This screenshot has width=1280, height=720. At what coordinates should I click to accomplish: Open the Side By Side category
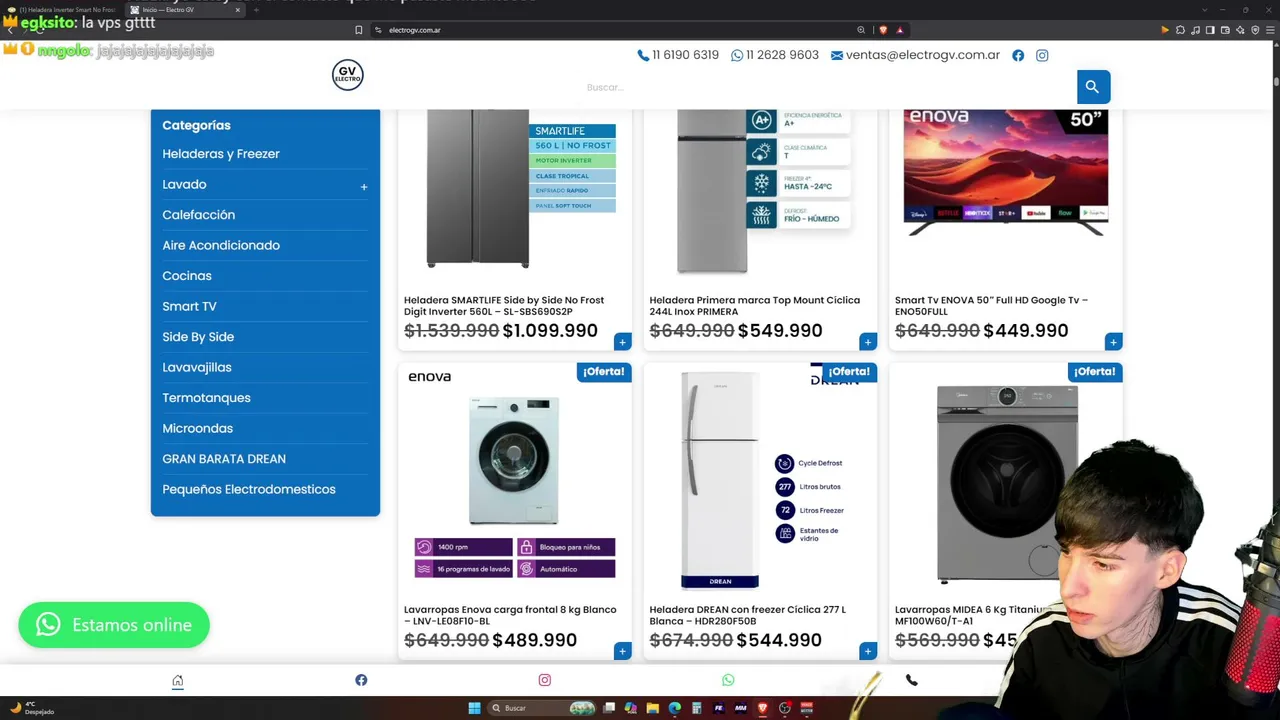[198, 337]
